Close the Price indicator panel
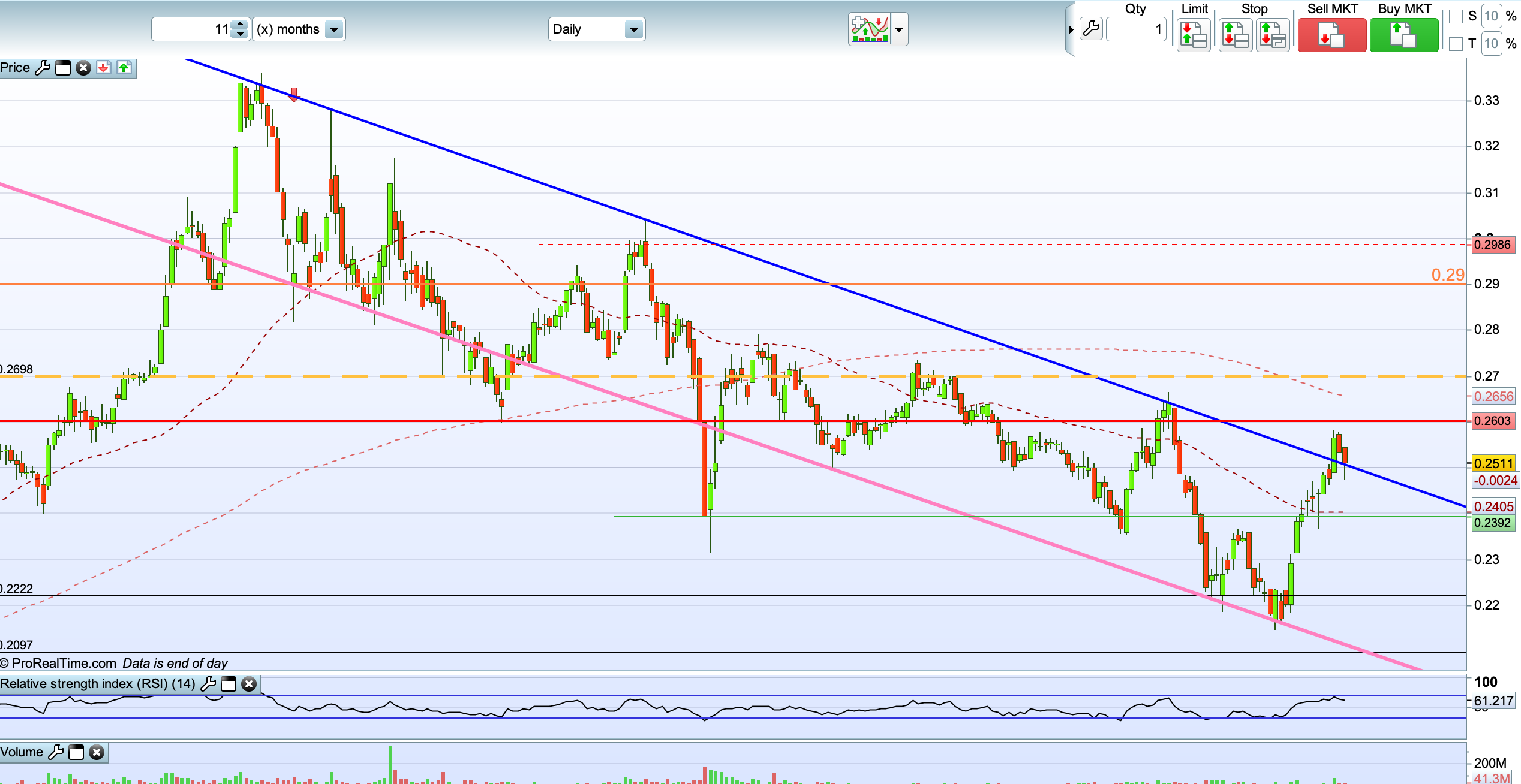 pos(83,68)
